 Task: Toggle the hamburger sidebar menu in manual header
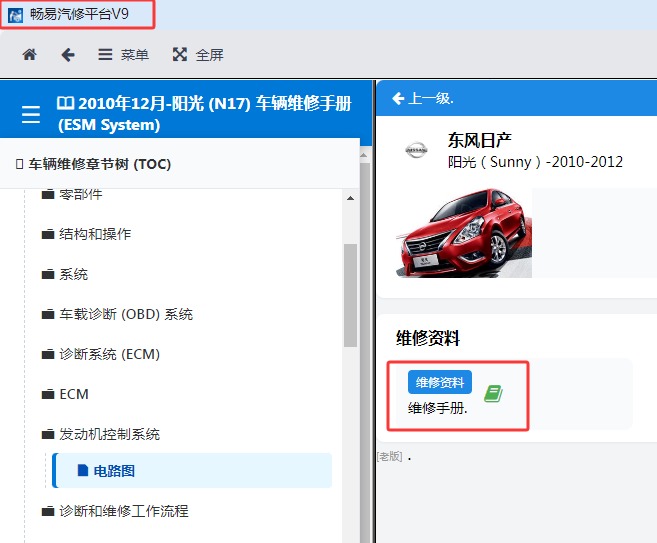click(31, 114)
